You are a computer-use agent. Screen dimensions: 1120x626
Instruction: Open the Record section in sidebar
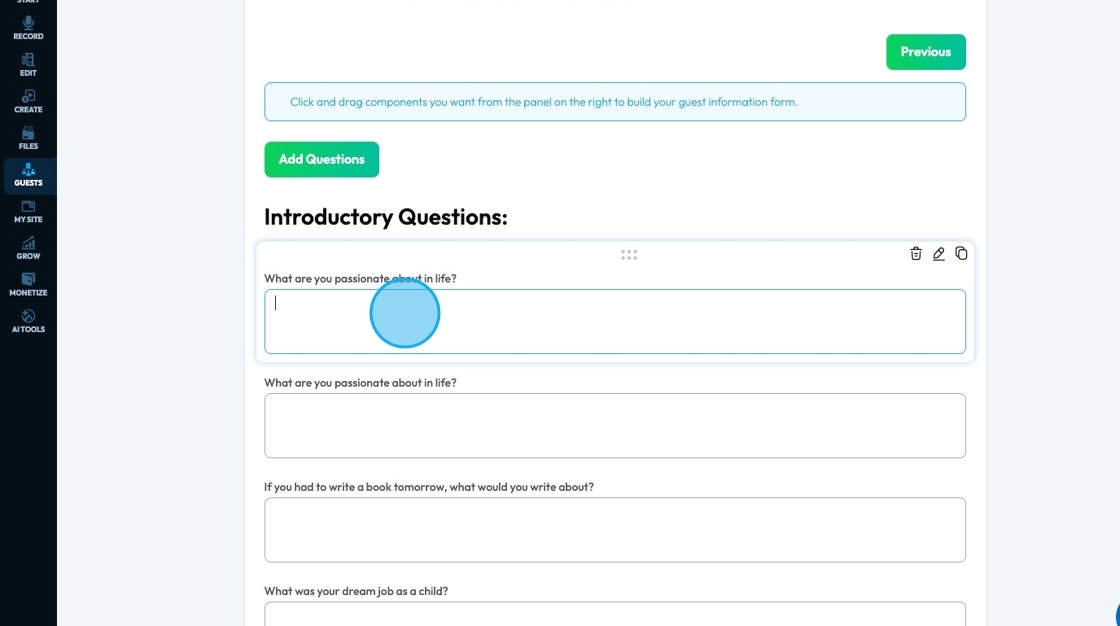tap(28, 27)
